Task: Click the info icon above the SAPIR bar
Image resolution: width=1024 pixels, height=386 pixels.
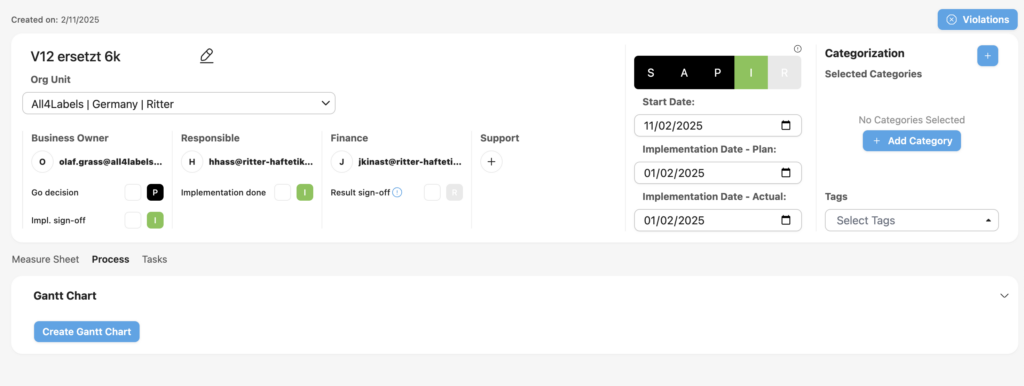Action: point(797,49)
